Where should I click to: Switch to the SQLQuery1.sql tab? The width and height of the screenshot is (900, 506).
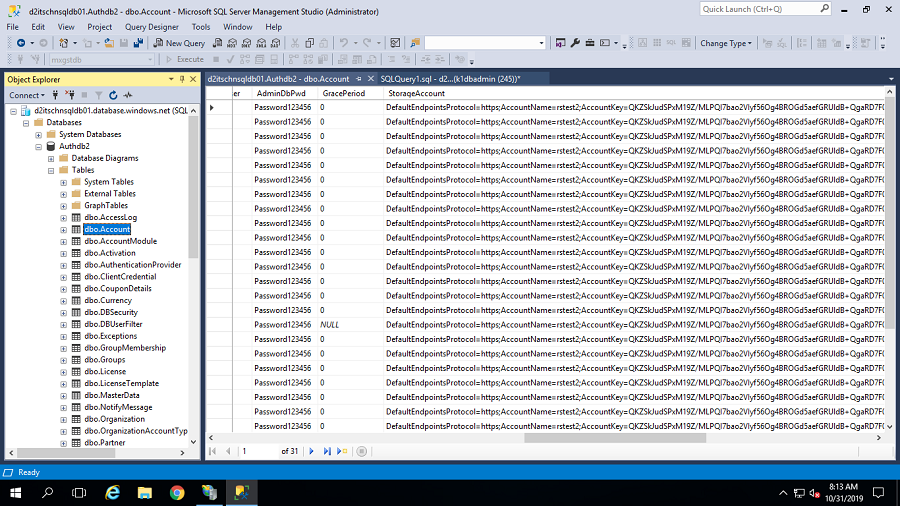coord(450,79)
